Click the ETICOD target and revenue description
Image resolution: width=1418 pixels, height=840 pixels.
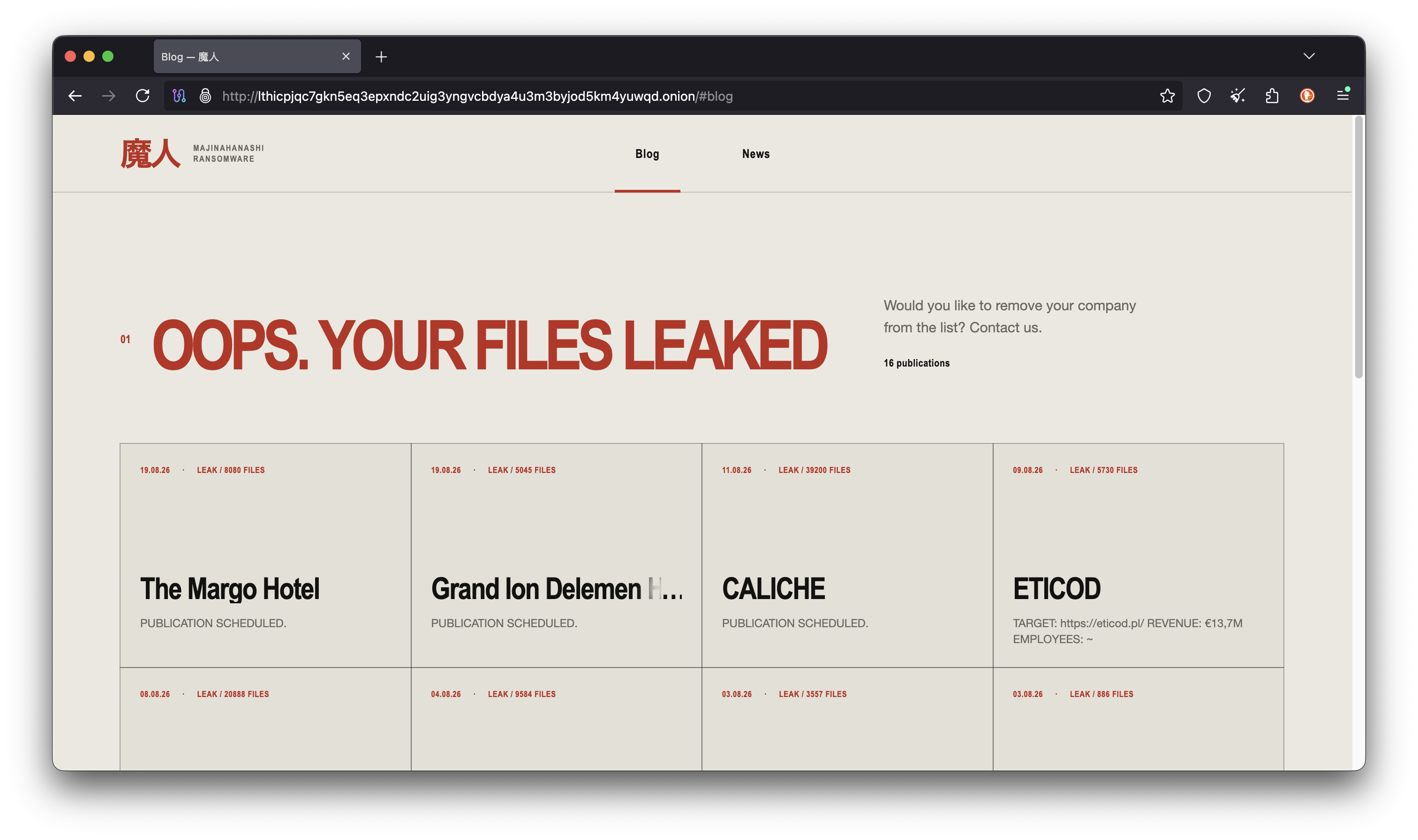point(1128,631)
